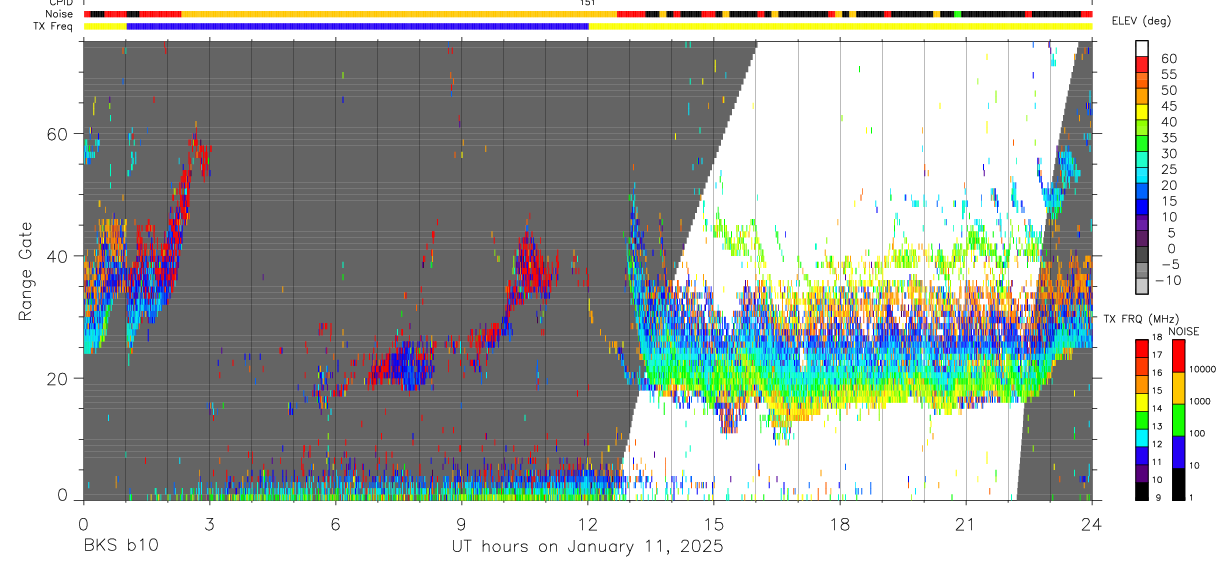
Task: Click the red 17–18 MHz TX FRQ swatch
Action: pyautogui.click(x=1141, y=348)
